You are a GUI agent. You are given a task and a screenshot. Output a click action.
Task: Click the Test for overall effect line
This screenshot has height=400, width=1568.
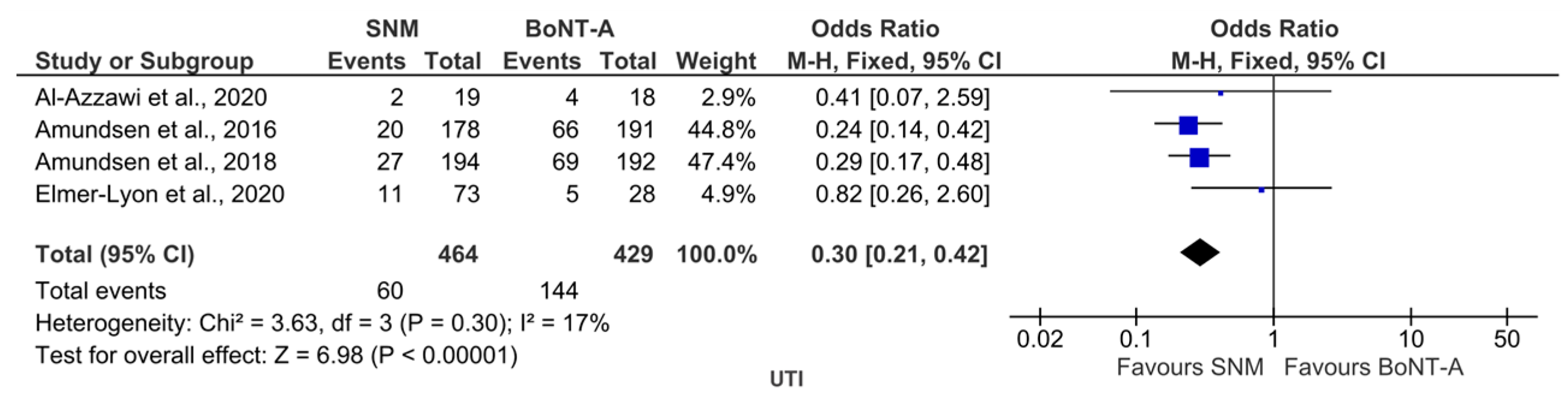277,355
